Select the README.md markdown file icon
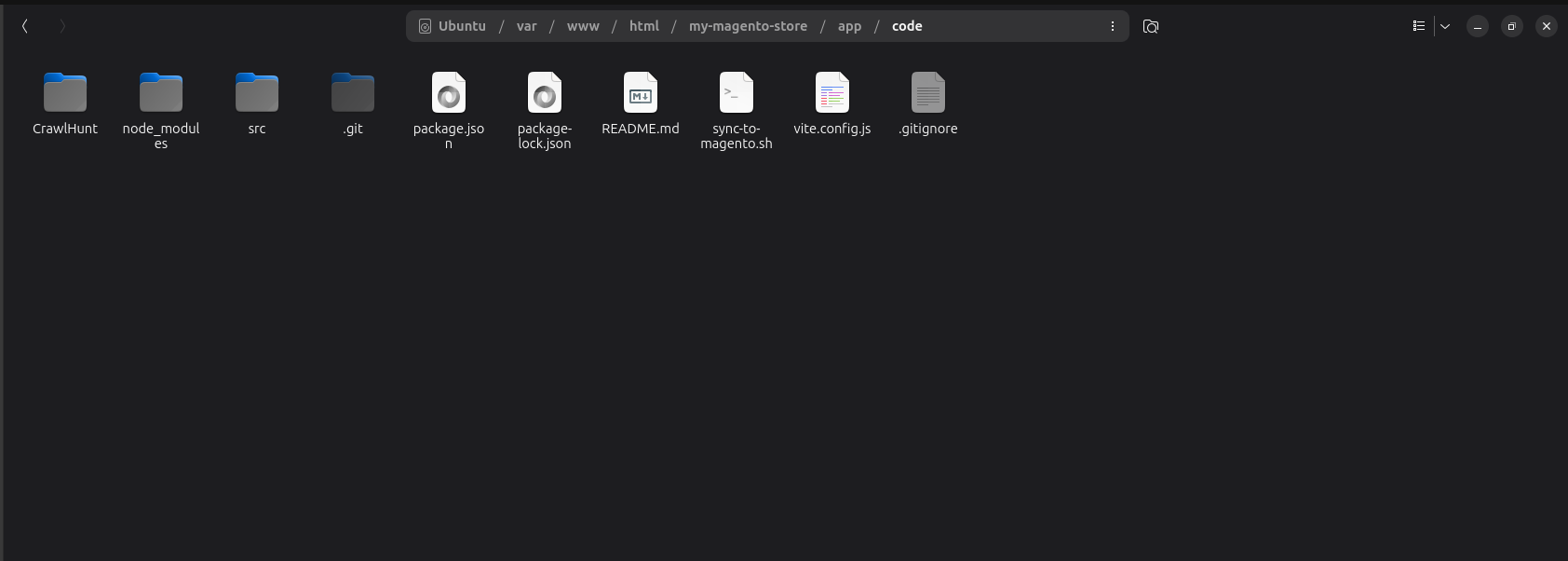Image resolution: width=1568 pixels, height=561 pixels. [641, 92]
